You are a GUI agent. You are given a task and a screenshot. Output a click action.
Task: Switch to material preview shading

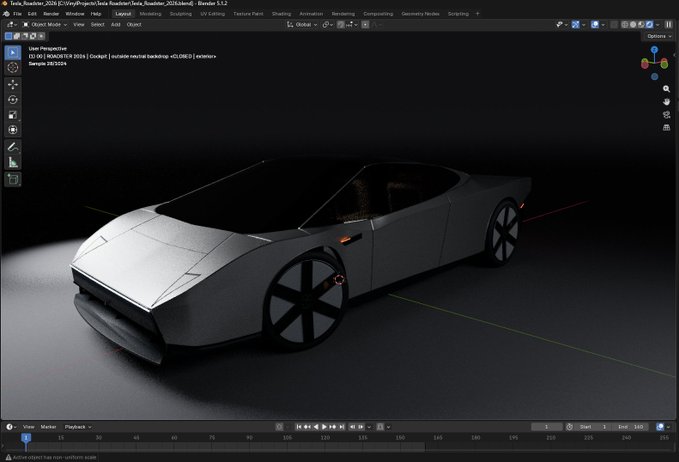click(x=641, y=25)
